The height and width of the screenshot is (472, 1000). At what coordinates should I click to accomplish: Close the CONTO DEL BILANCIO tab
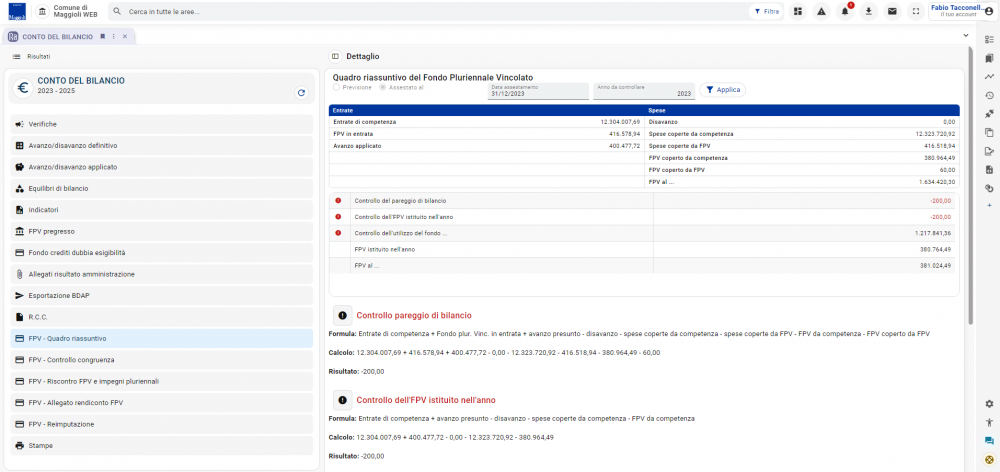[125, 37]
